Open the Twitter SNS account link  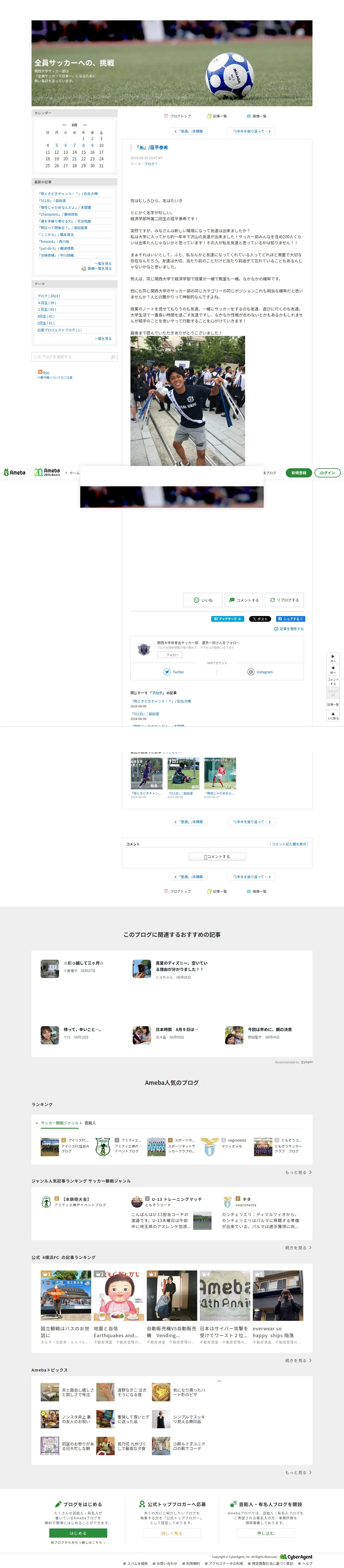click(x=174, y=672)
